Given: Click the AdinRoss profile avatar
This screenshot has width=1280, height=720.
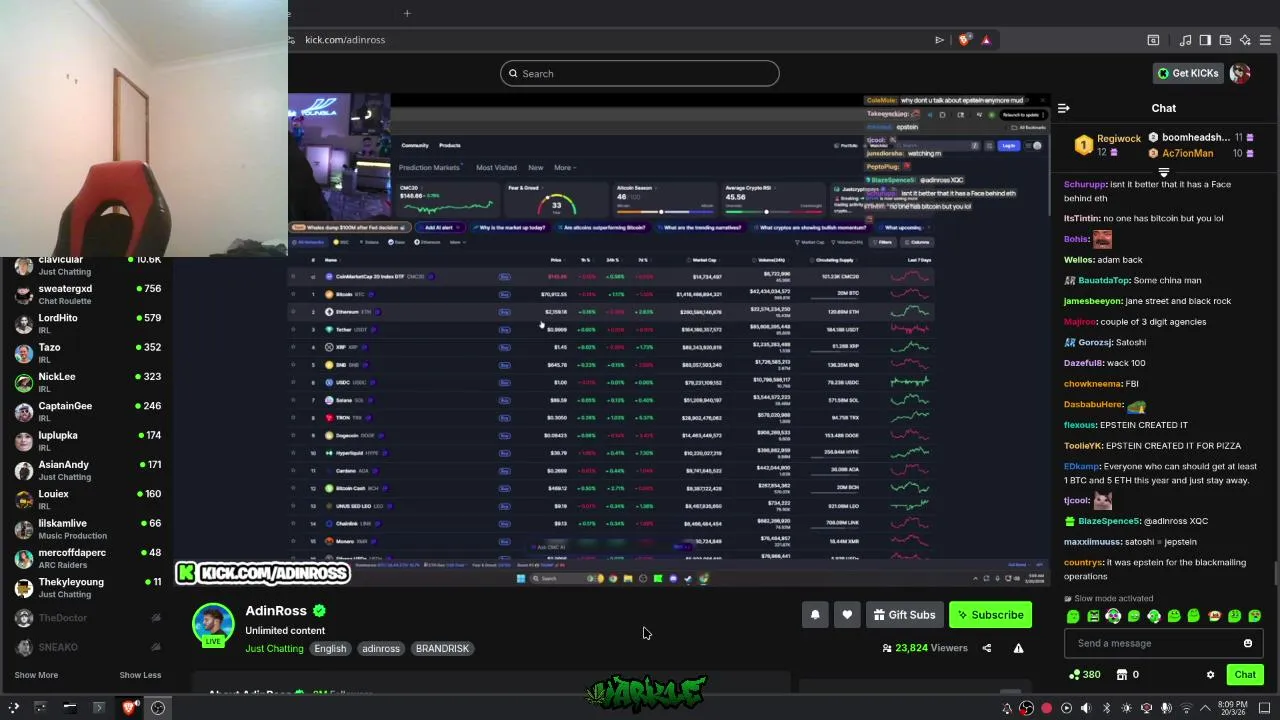Looking at the screenshot, I should [213, 625].
